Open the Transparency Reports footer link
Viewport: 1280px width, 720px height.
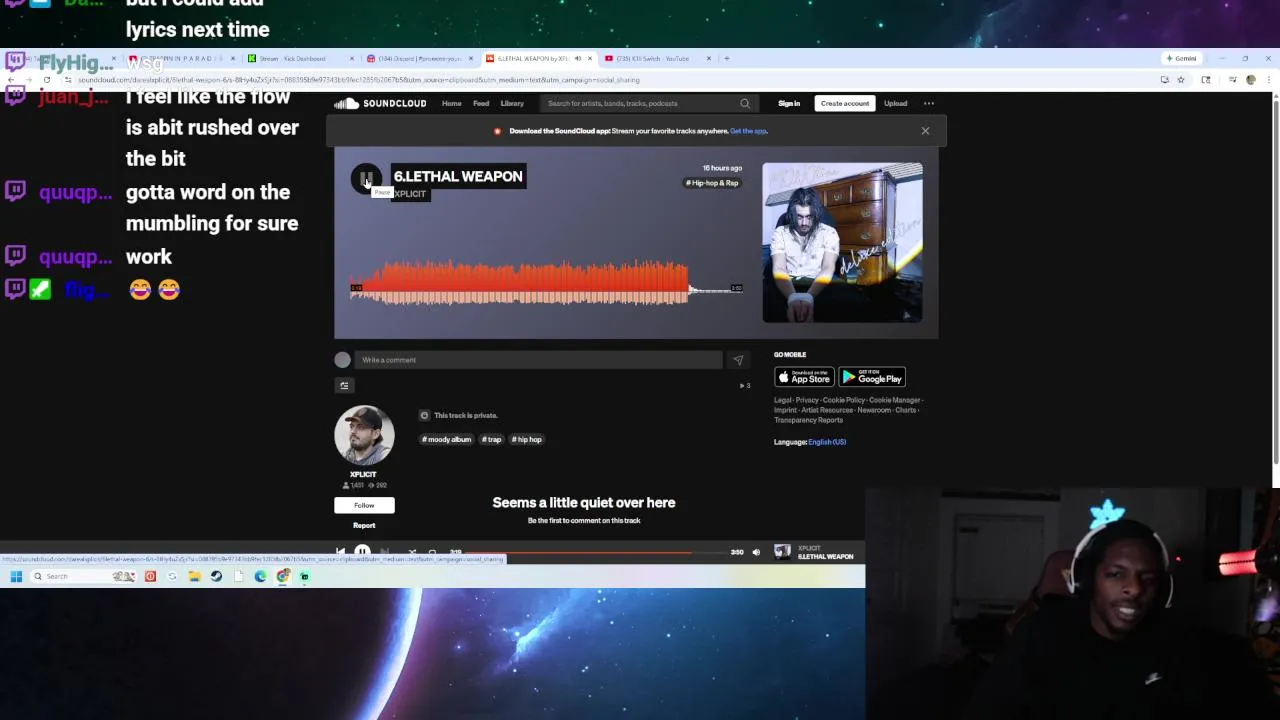click(x=808, y=420)
